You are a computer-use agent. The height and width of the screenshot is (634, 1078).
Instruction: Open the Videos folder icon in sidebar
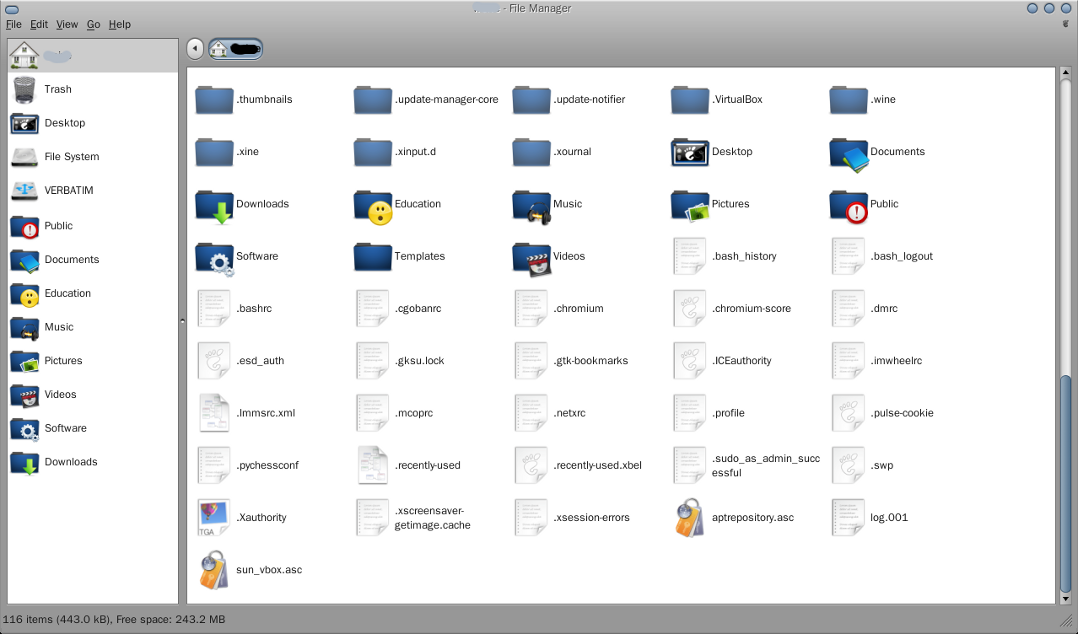(x=25, y=395)
